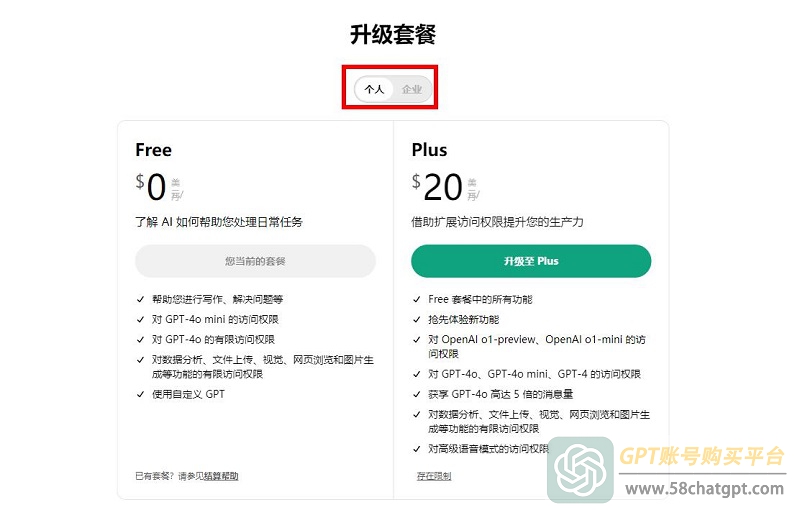800x510 pixels.
Task: Click checkmark beside 对 GPT-4o mini 的访问权限
Action: click(140, 320)
